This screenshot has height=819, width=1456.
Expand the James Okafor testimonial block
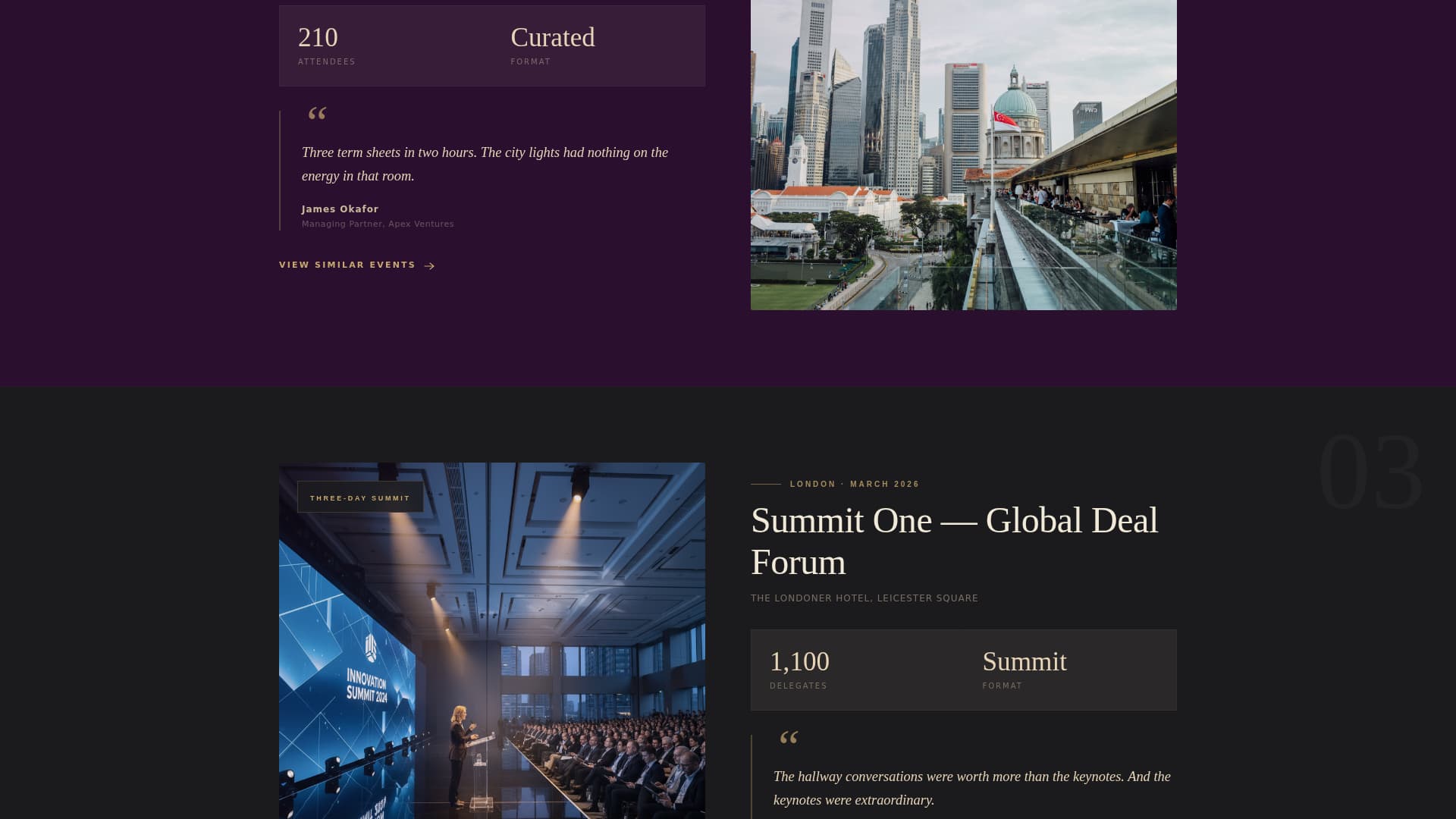pyautogui.click(x=485, y=168)
